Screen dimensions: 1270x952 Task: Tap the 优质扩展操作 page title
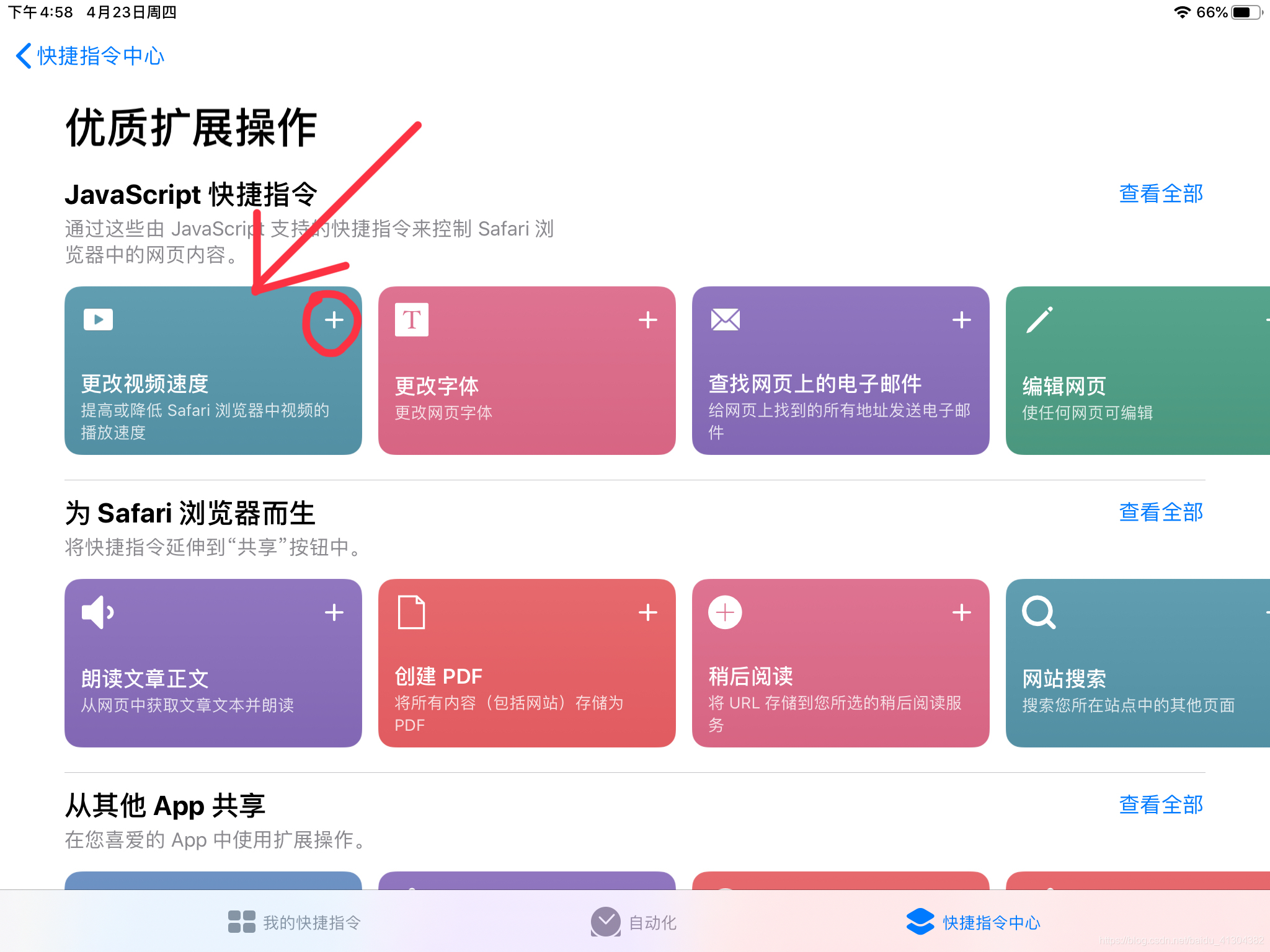(192, 128)
